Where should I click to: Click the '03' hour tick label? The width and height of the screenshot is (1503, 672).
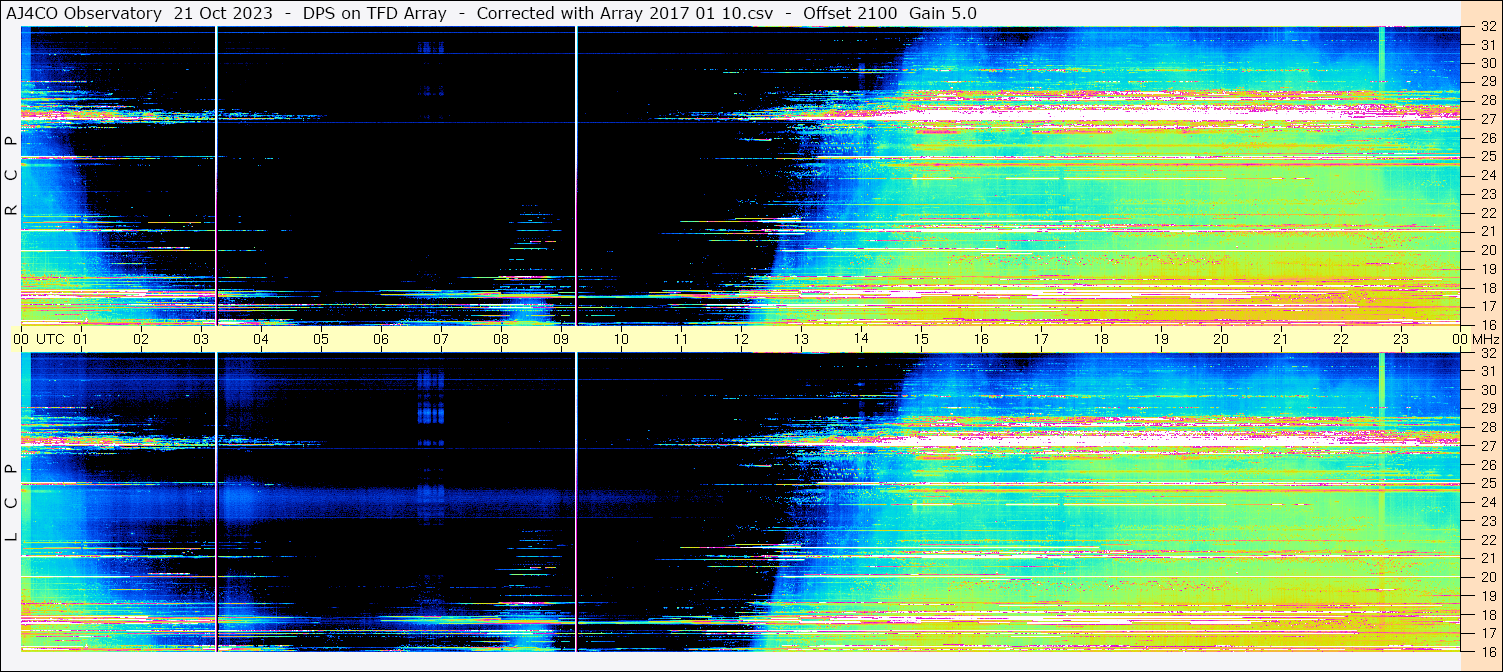pyautogui.click(x=201, y=339)
